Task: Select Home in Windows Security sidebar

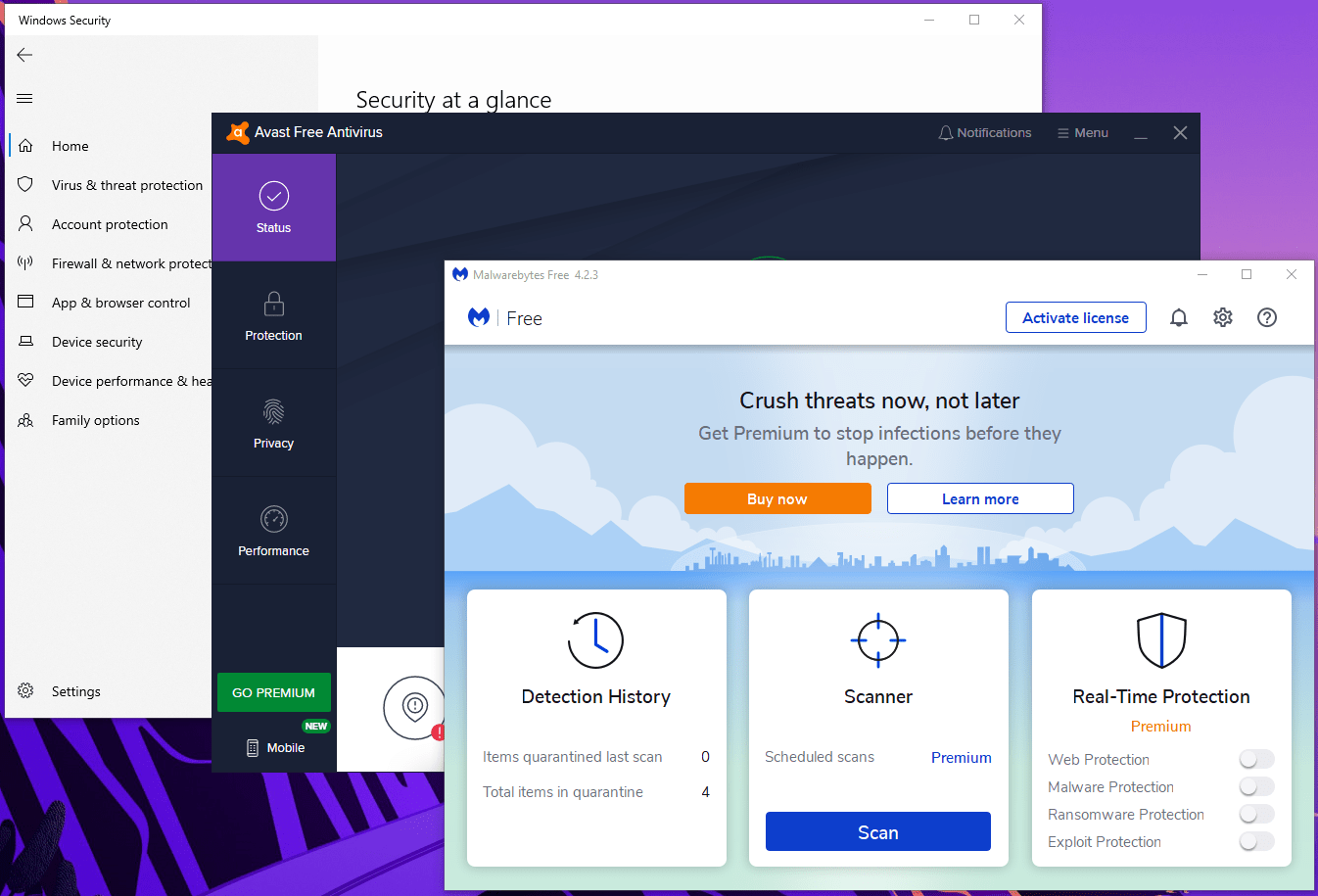Action: (x=71, y=146)
